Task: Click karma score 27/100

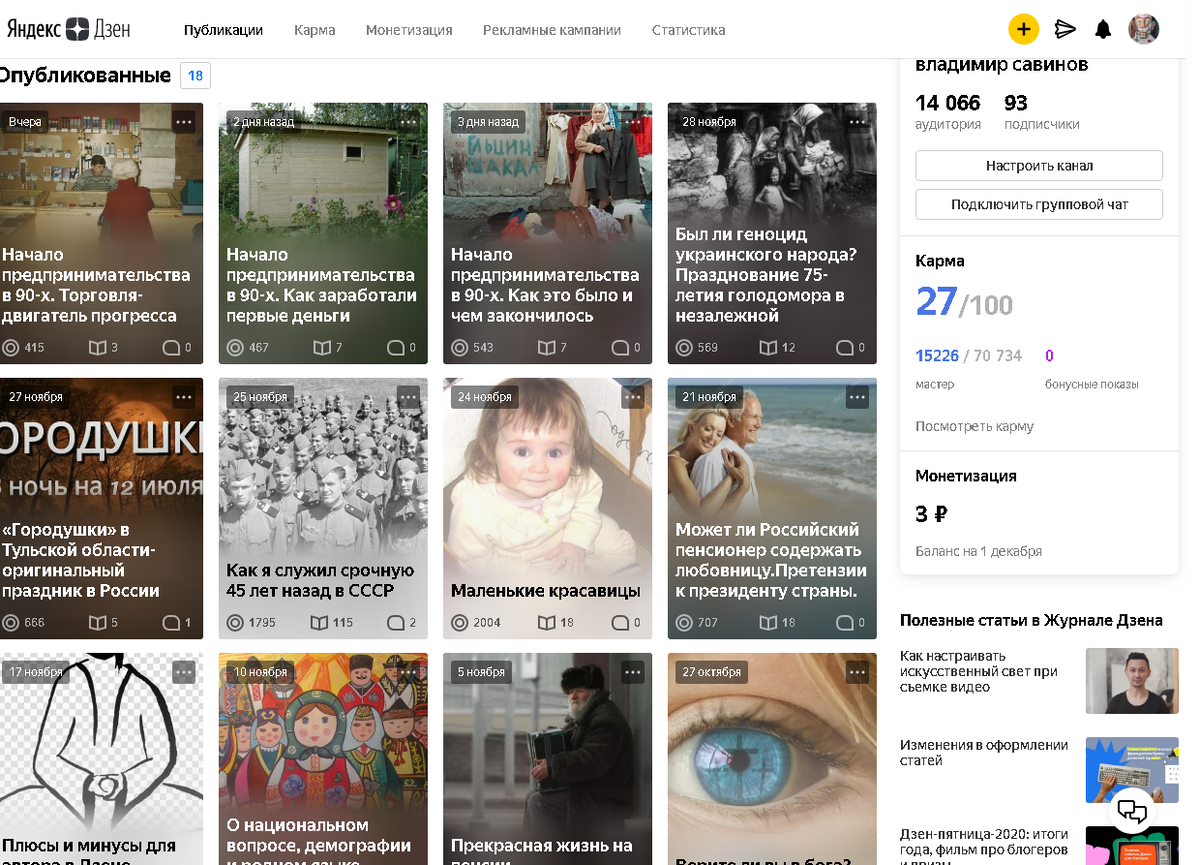Action: pyautogui.click(x=964, y=301)
